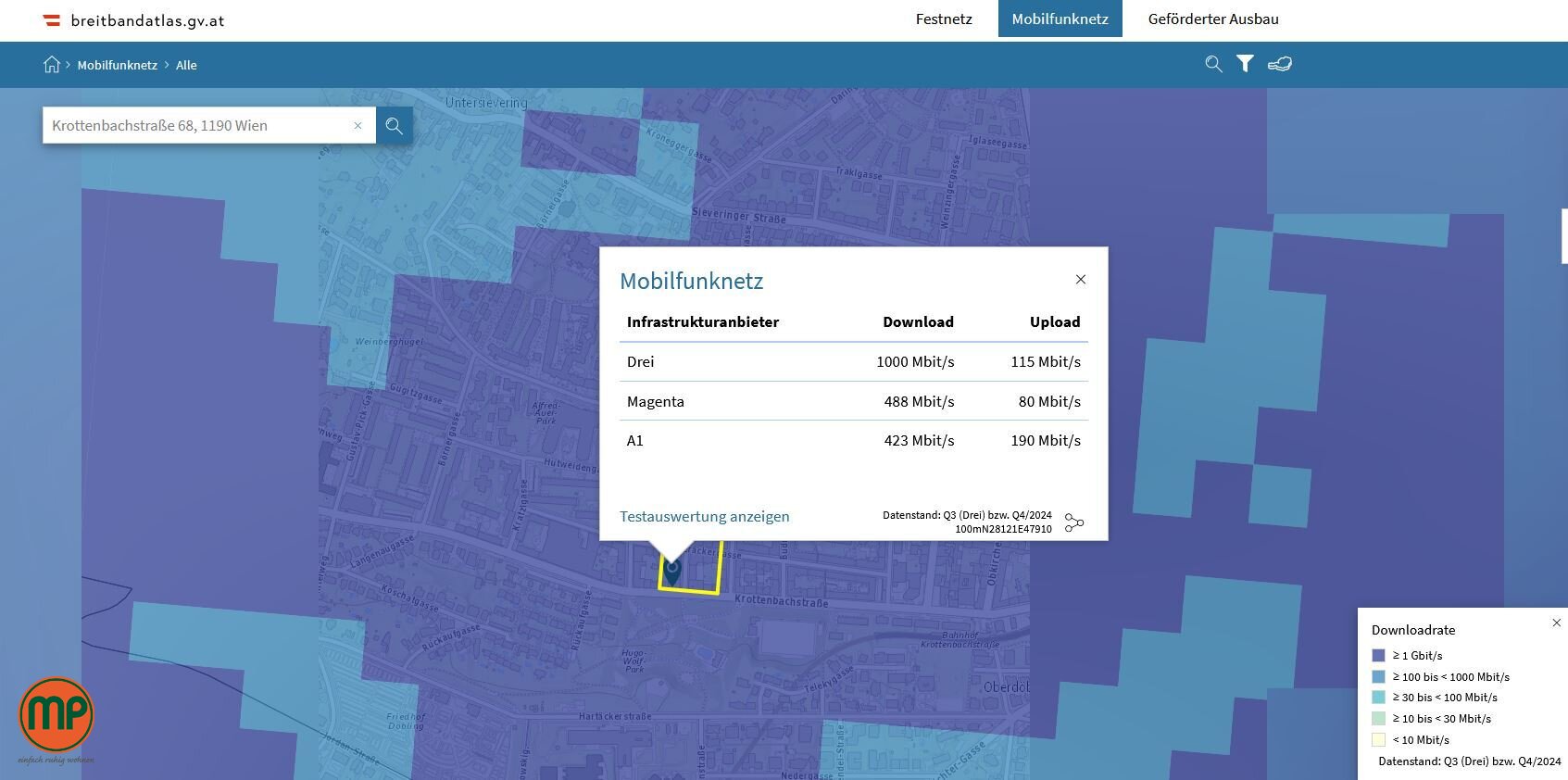The height and width of the screenshot is (780, 1568).
Task: Click the Austria map outline icon
Action: (1280, 64)
